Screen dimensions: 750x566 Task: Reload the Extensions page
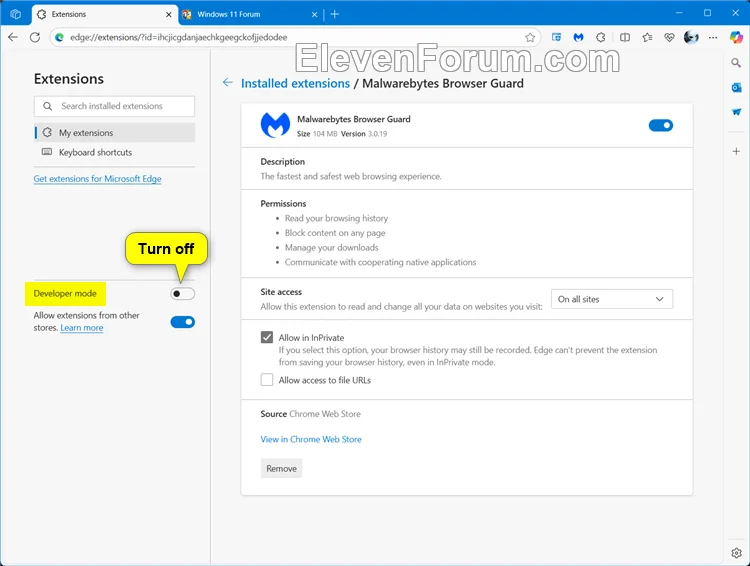click(35, 37)
